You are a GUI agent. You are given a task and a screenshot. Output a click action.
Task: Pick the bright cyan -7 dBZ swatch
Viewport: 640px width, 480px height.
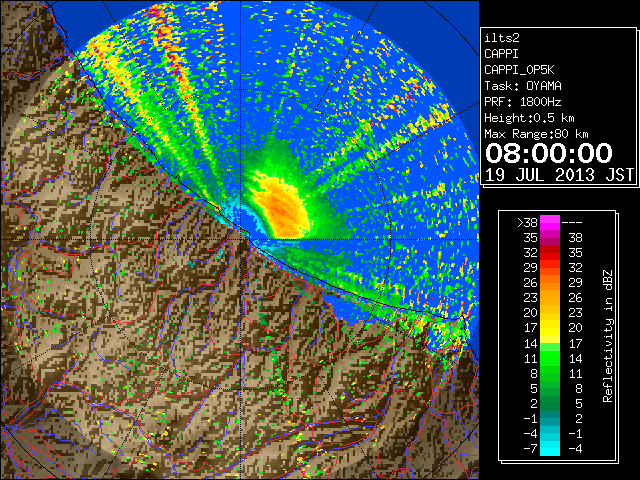550,449
